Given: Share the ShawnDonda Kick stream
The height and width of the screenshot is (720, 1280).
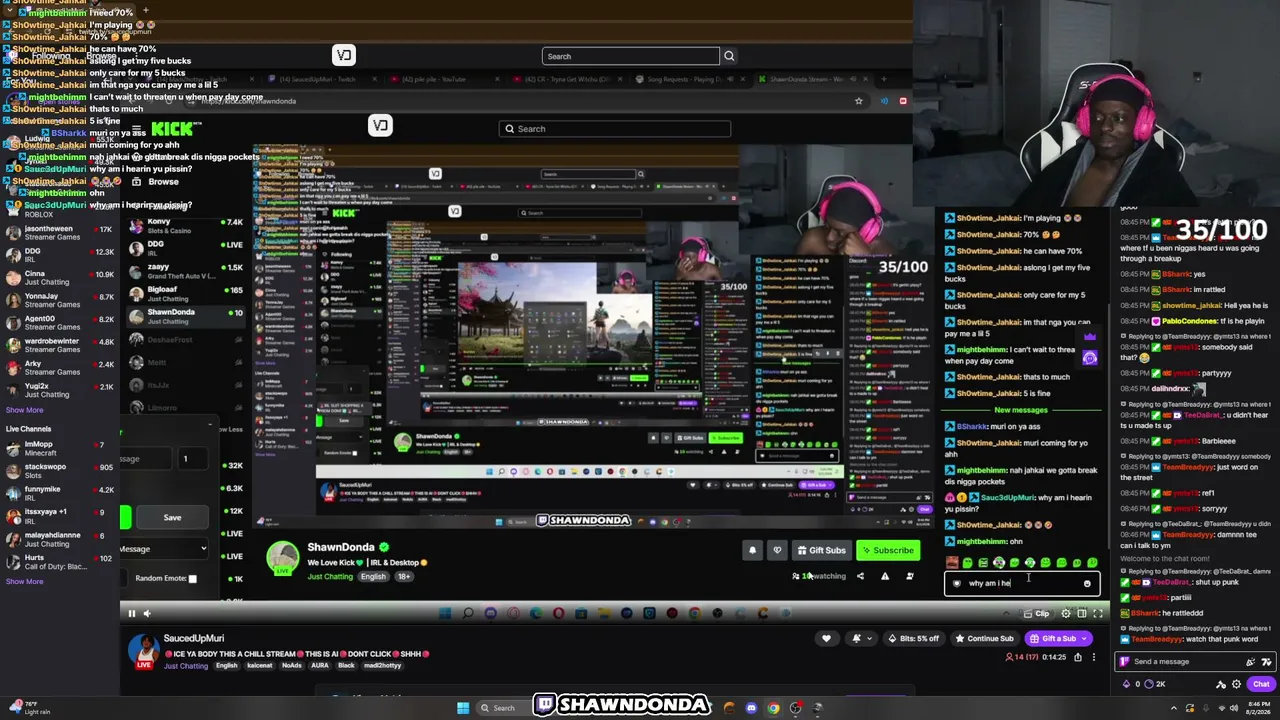Looking at the screenshot, I should pyautogui.click(x=860, y=576).
